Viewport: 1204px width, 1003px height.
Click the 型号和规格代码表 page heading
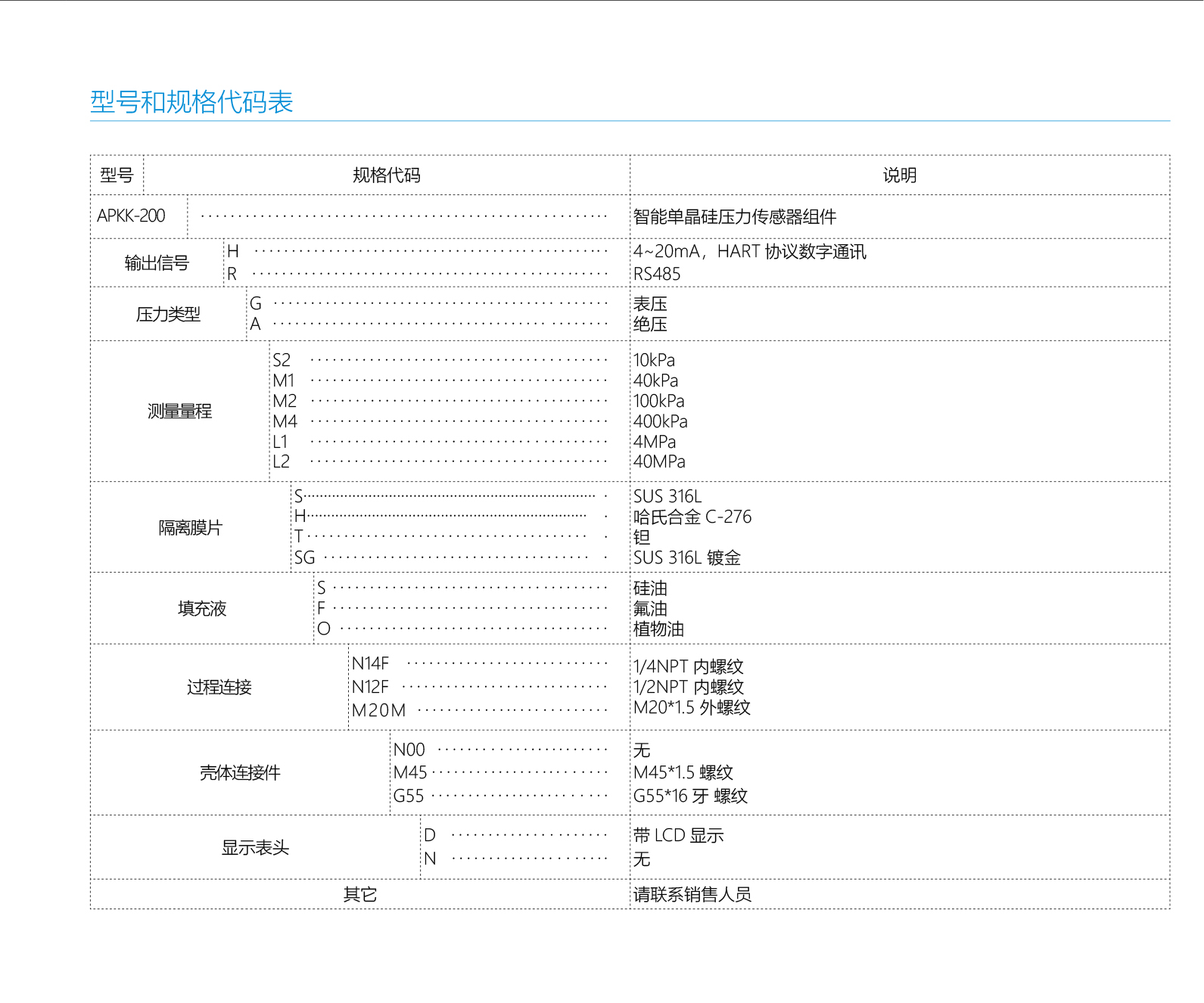click(191, 102)
